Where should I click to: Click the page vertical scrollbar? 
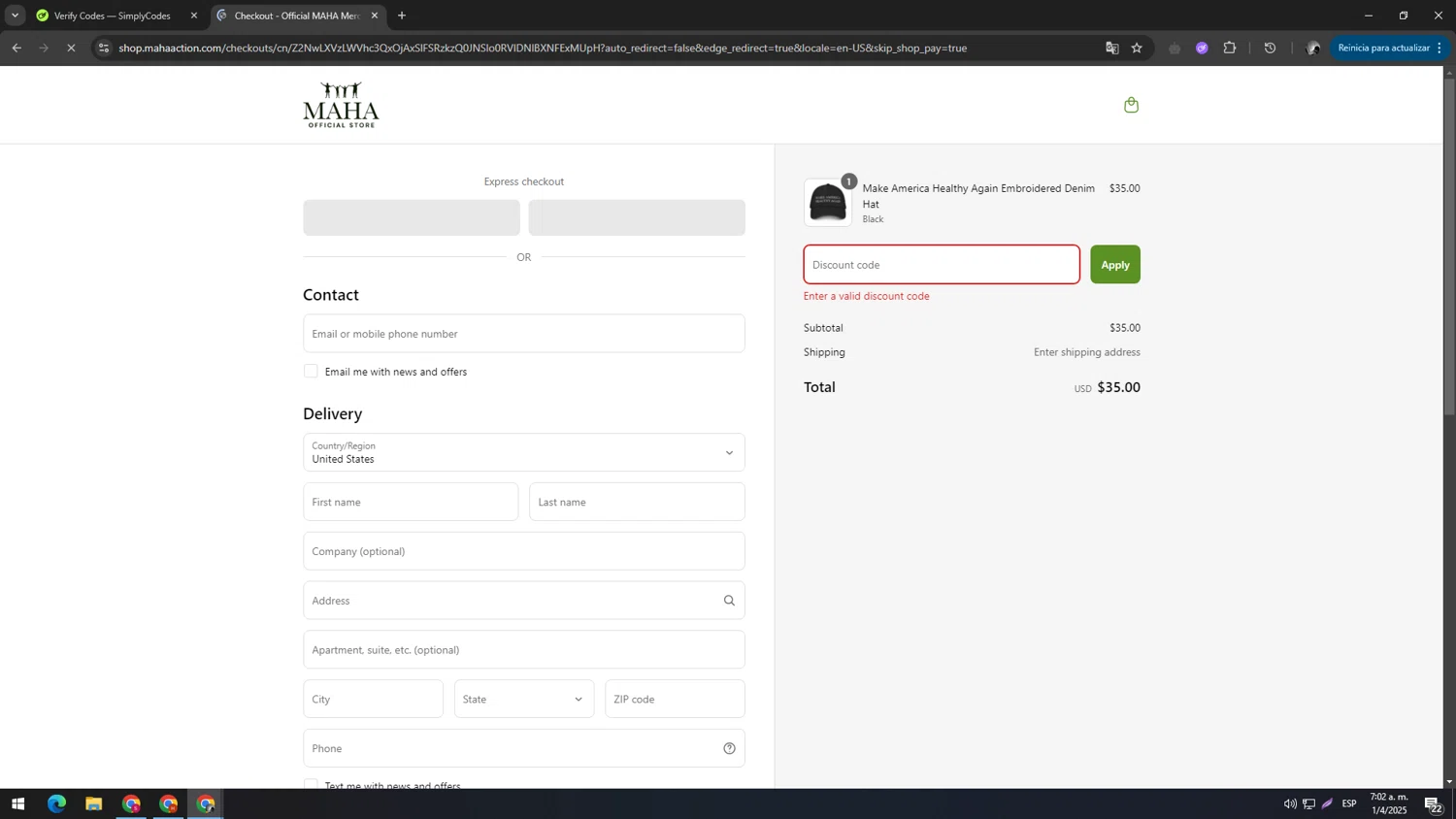(x=1449, y=246)
